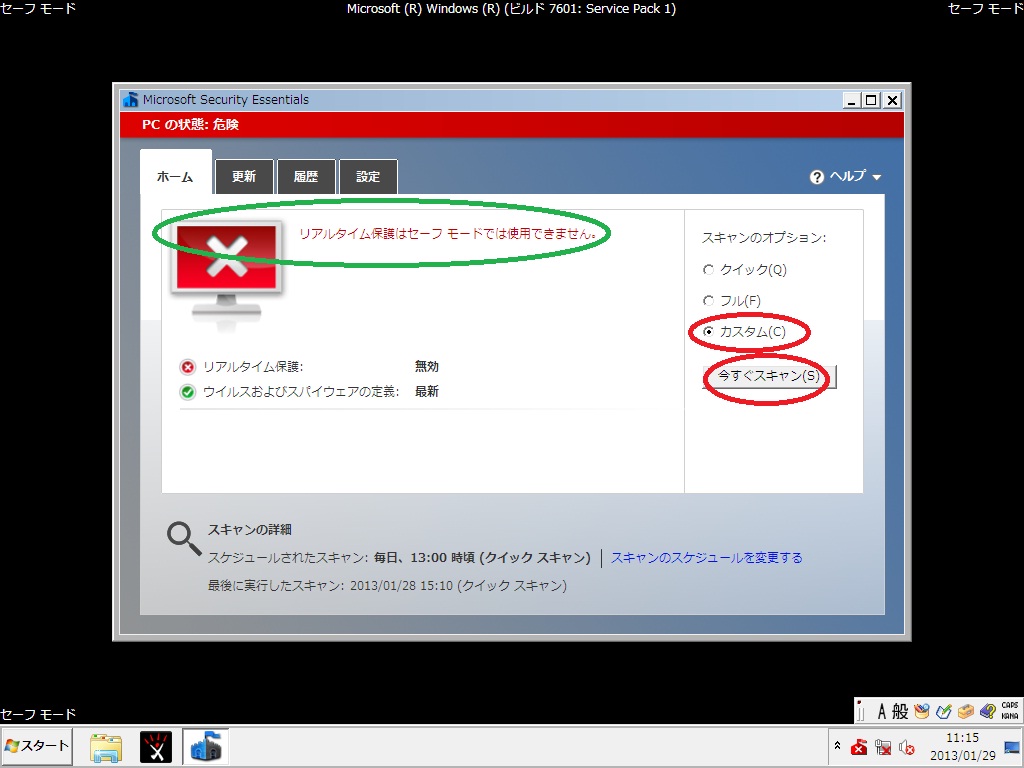Click the 最新 status value
Image resolution: width=1024 pixels, height=768 pixels.
coord(426,391)
